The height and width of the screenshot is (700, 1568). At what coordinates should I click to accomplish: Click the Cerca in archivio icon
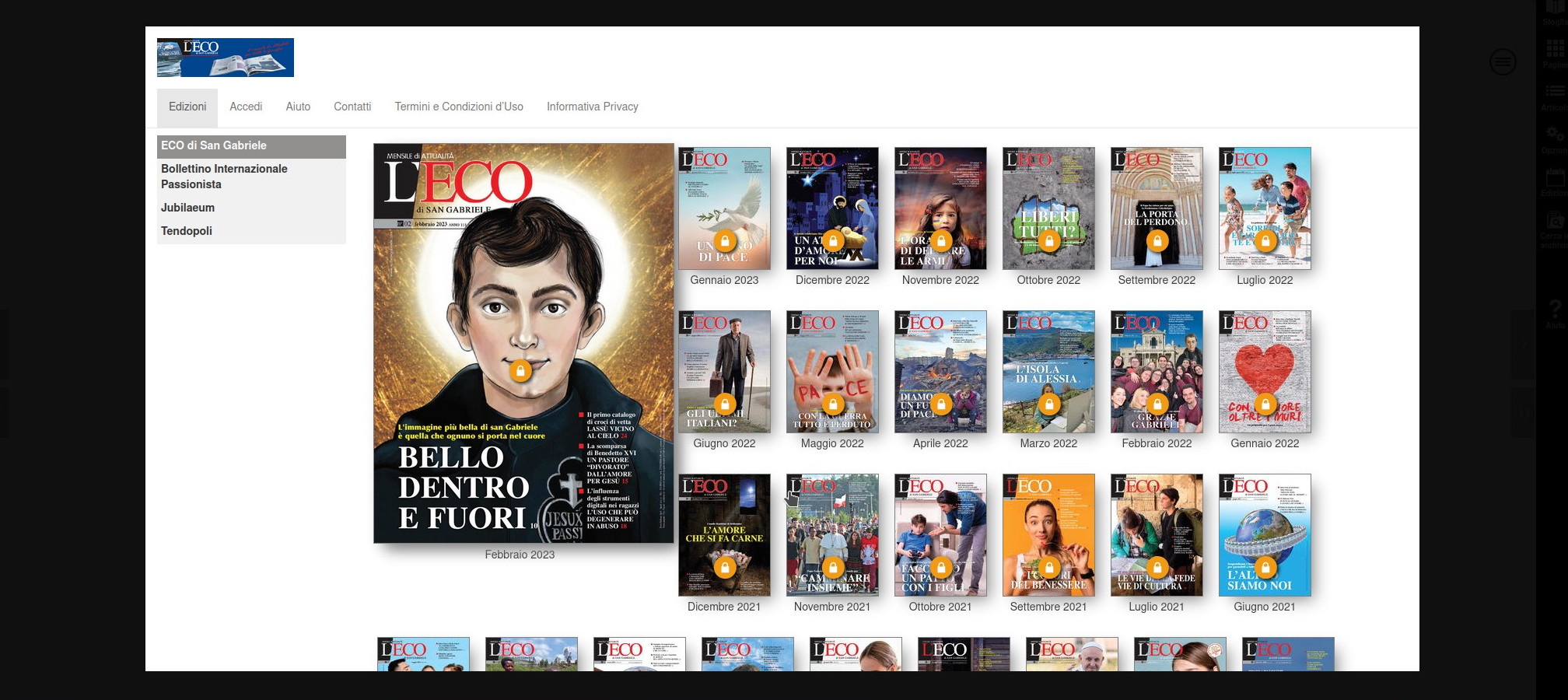[1555, 220]
